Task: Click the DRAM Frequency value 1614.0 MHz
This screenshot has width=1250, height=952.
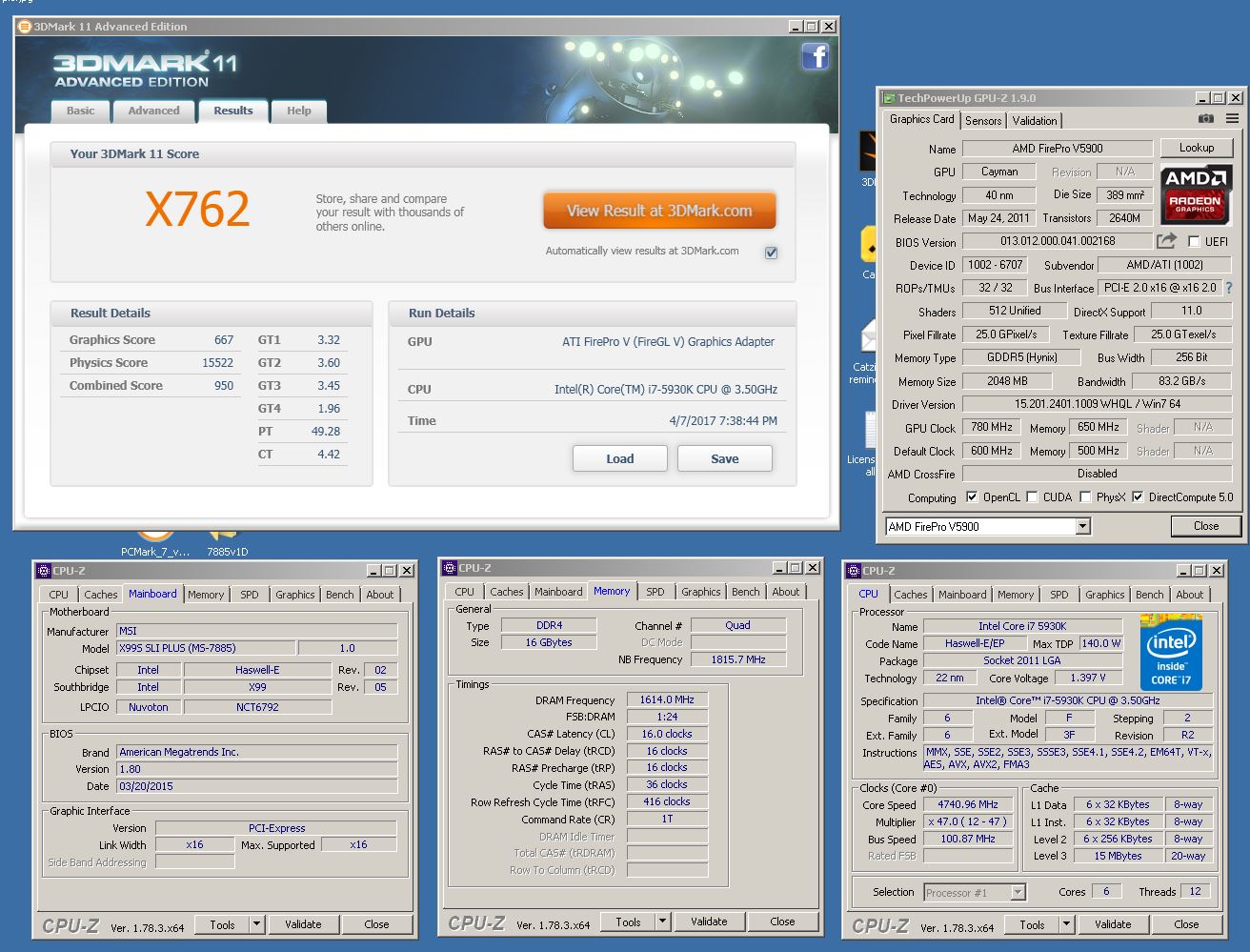Action: pyautogui.click(x=667, y=699)
